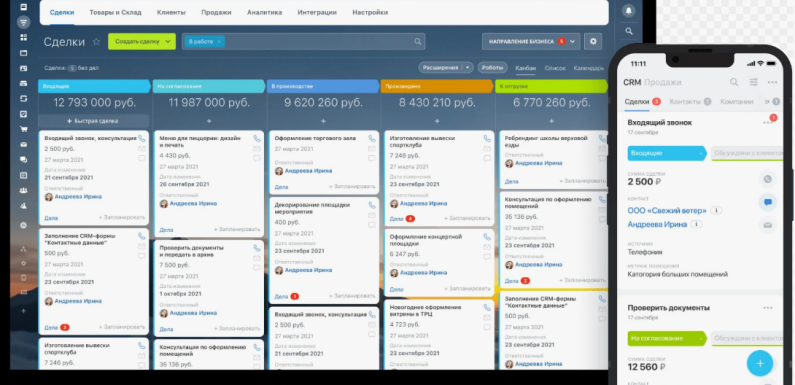Click the '+ Быстрая сделка' button

point(94,121)
